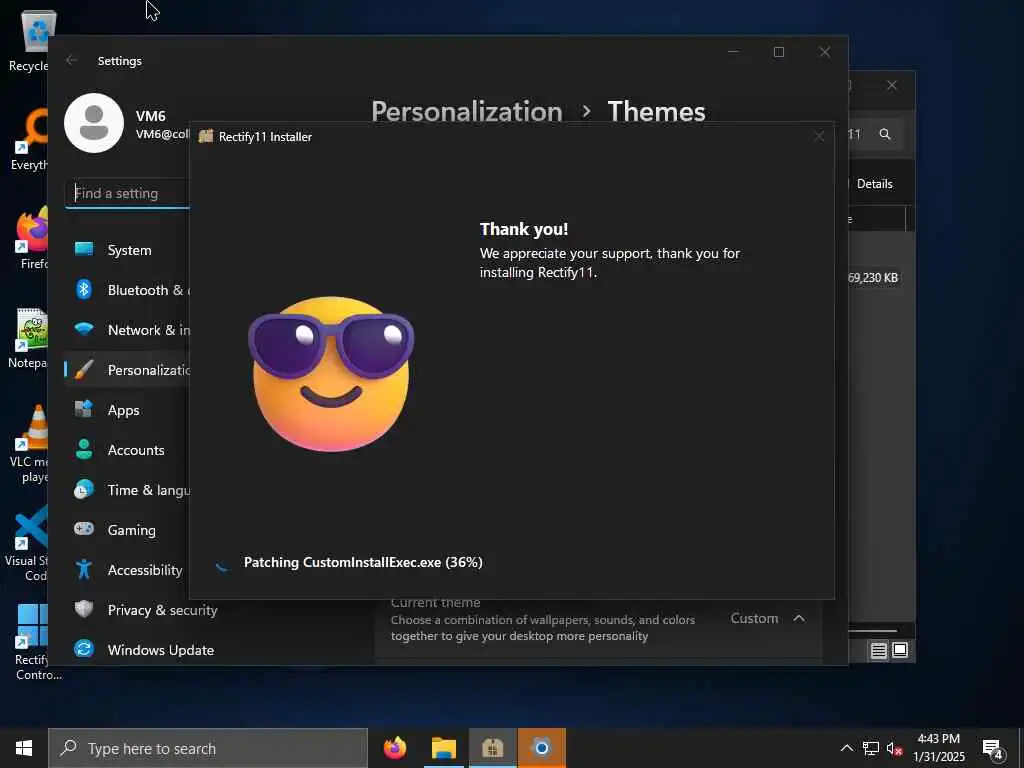Screen dimensions: 1024x768
Task: Open Accounts settings
Action: click(x=127, y=450)
